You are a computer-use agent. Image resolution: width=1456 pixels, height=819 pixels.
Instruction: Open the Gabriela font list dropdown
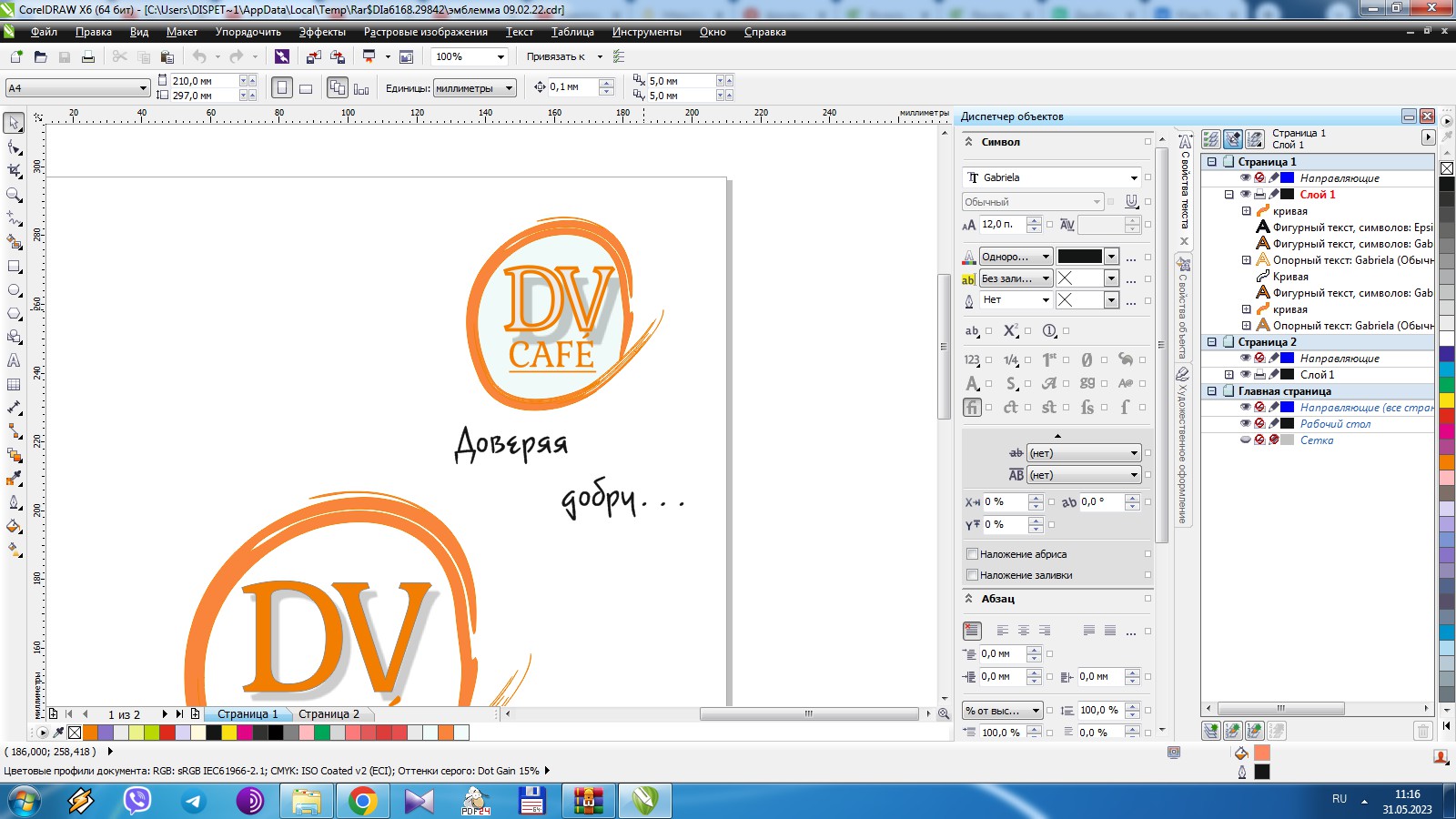1134,177
